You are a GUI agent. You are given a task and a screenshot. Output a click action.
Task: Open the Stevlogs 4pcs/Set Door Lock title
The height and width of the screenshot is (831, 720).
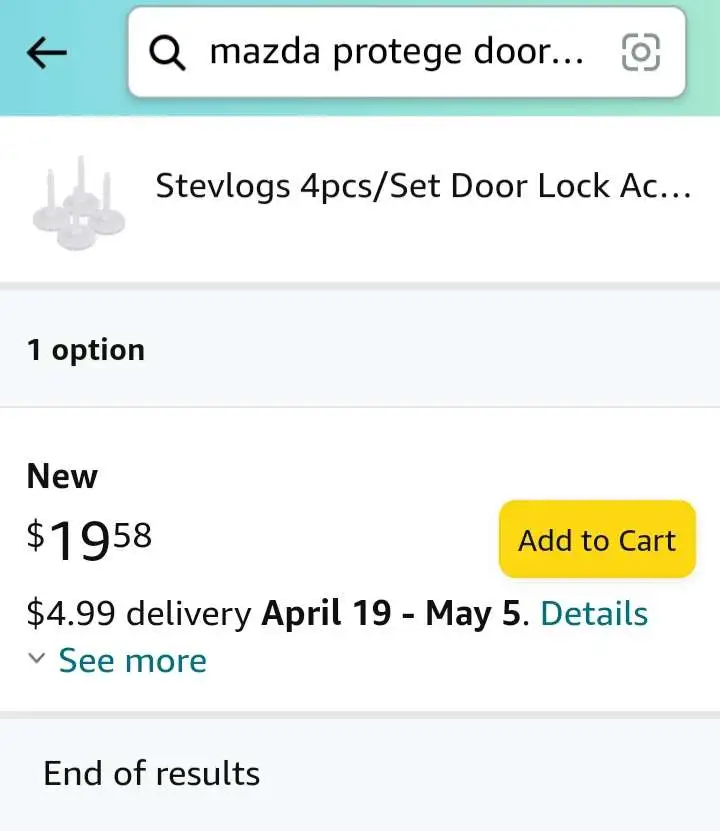(x=423, y=186)
